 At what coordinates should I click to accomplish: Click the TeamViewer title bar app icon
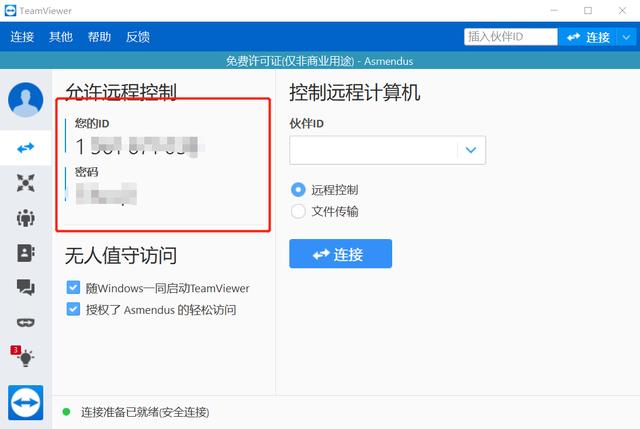[10, 11]
